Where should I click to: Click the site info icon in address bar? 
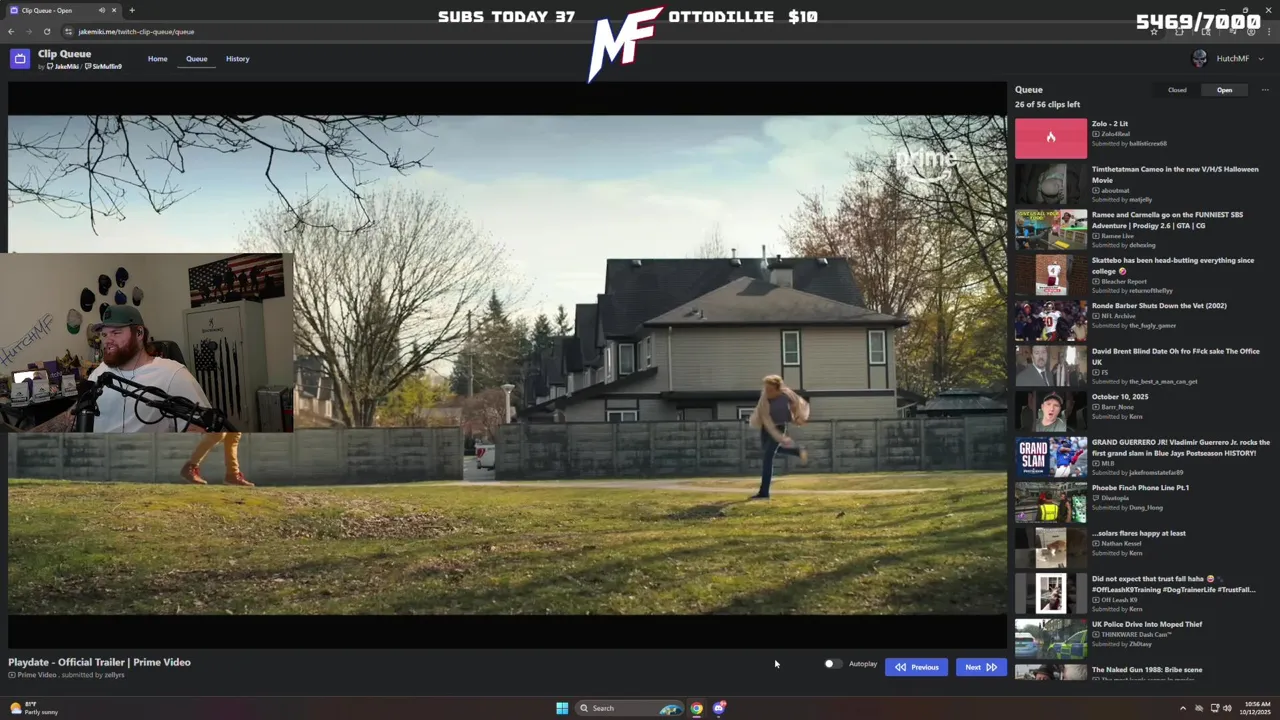click(x=68, y=32)
